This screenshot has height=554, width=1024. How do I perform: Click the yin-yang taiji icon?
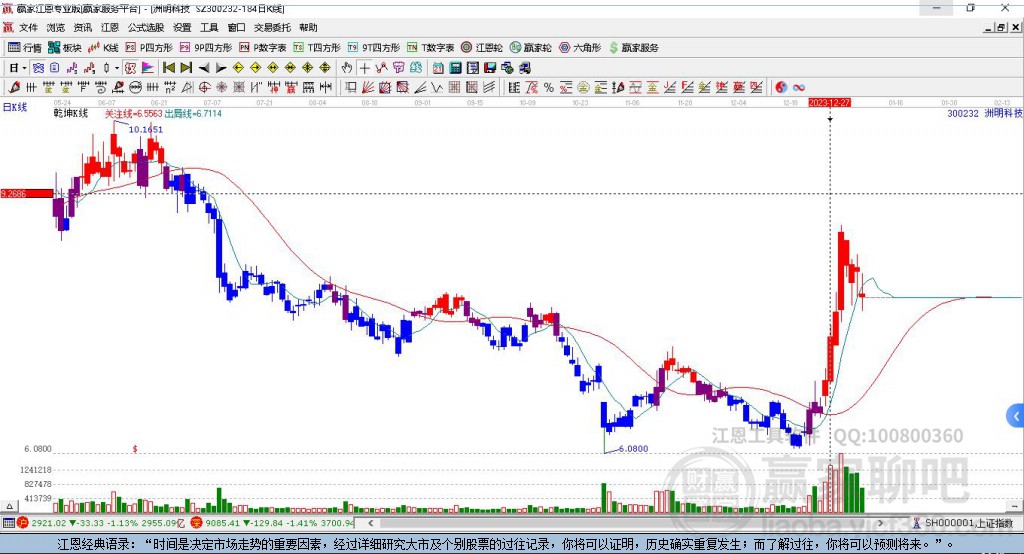tap(781, 87)
